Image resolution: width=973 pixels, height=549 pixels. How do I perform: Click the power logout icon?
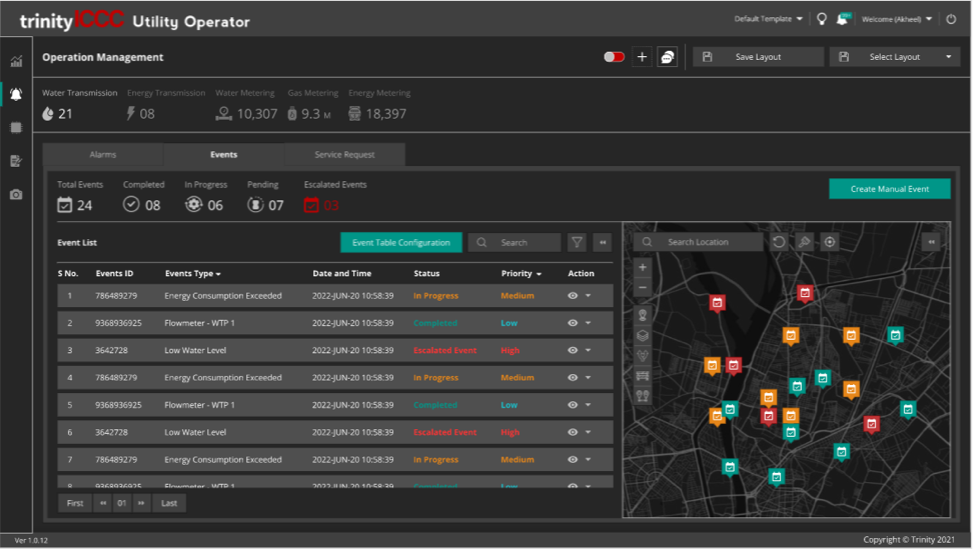(x=951, y=19)
